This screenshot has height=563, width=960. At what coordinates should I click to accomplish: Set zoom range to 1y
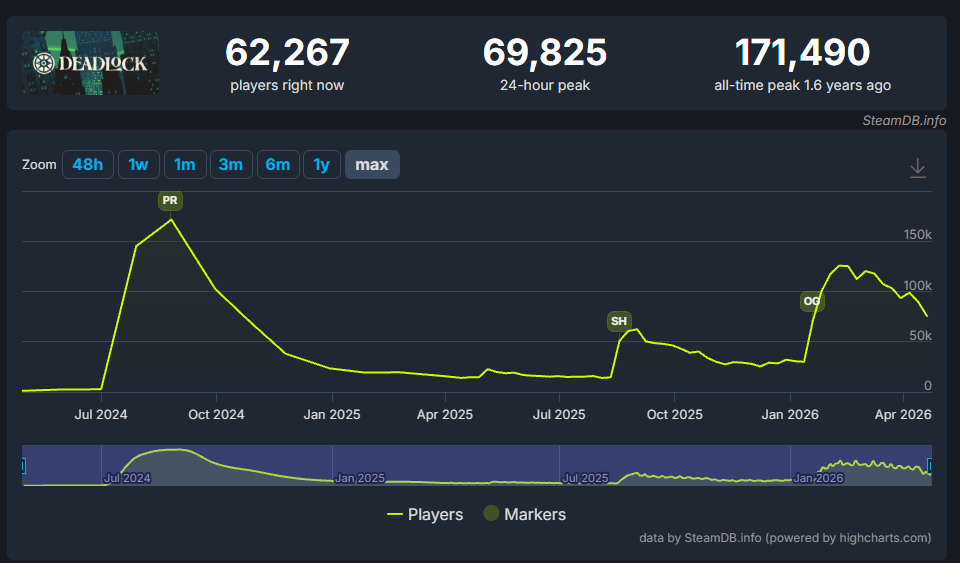click(x=321, y=165)
